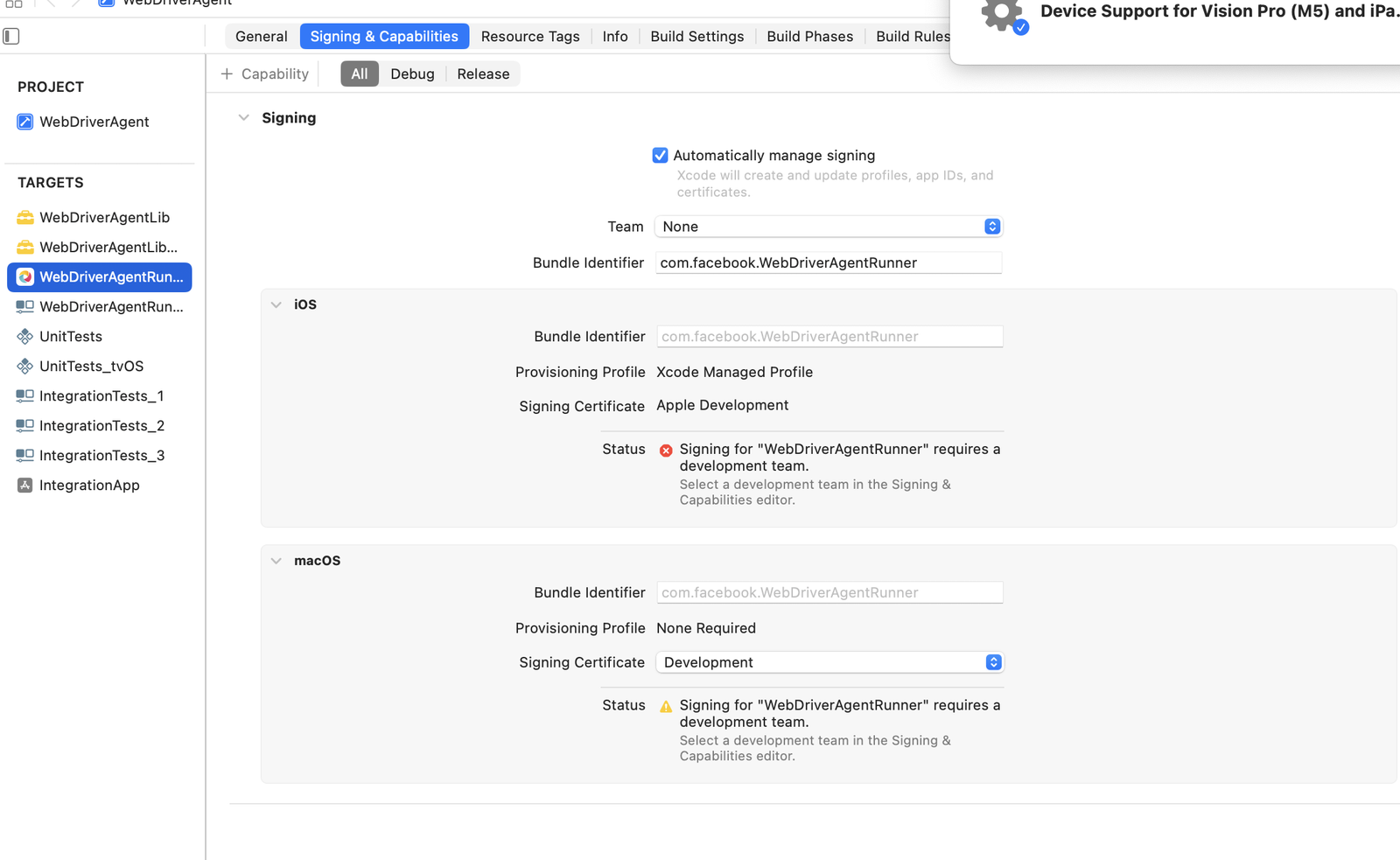Screen dimensions: 1400x860
Task: Click the WebDriverAgentLib toolbox icon
Action: 25,217
